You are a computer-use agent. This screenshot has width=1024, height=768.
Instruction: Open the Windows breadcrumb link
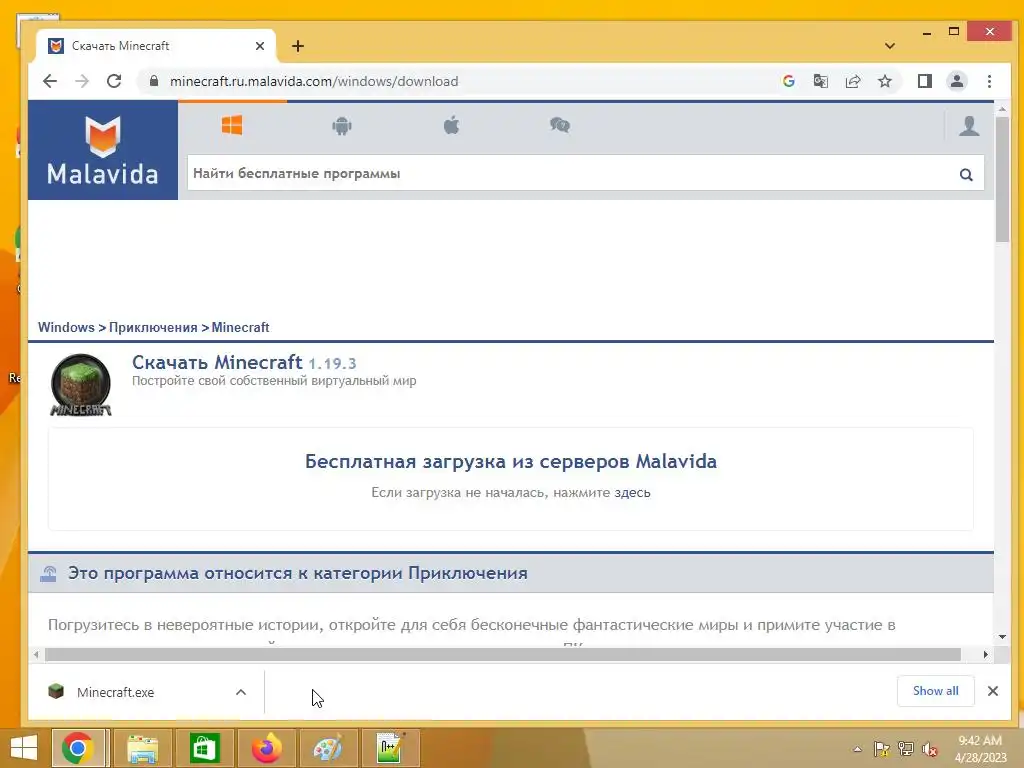tap(66, 327)
